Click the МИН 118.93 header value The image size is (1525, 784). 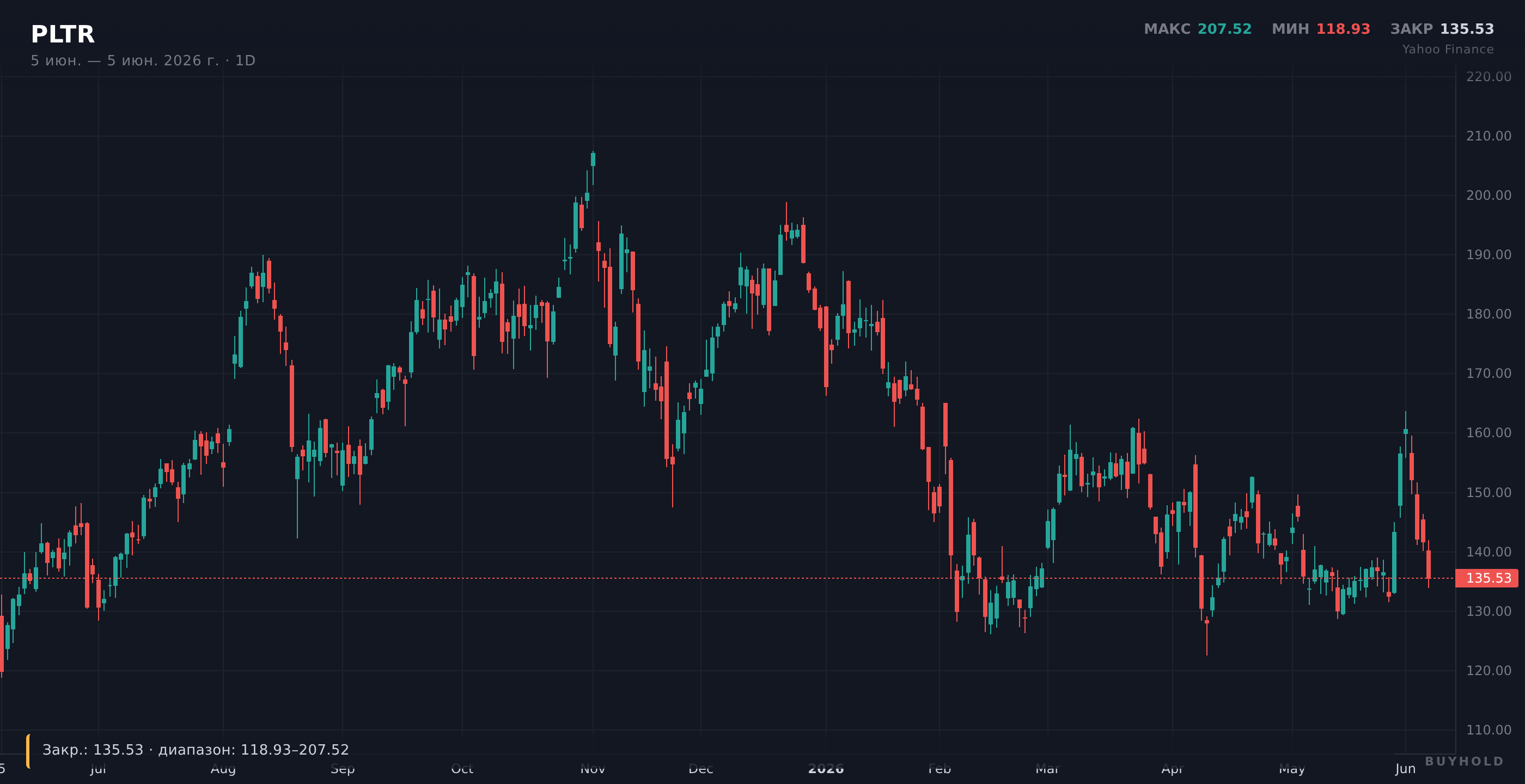pyautogui.click(x=1321, y=29)
